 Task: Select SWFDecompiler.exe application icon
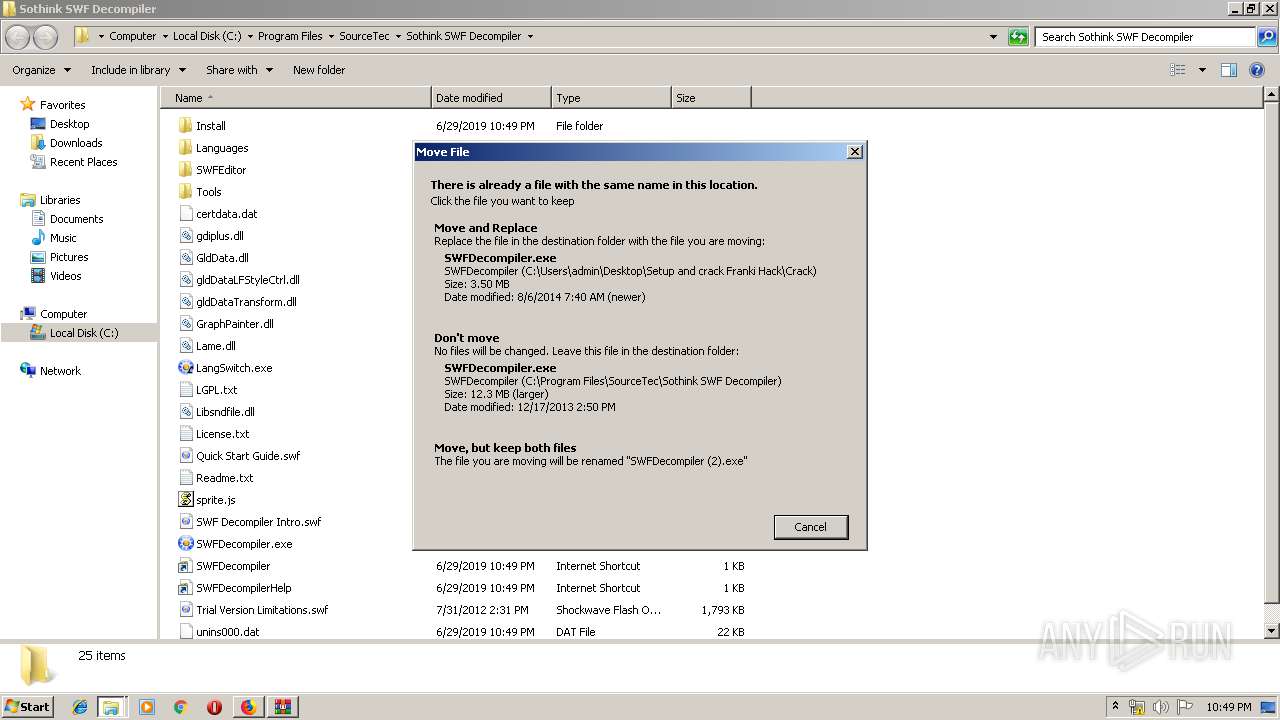pyautogui.click(x=185, y=544)
